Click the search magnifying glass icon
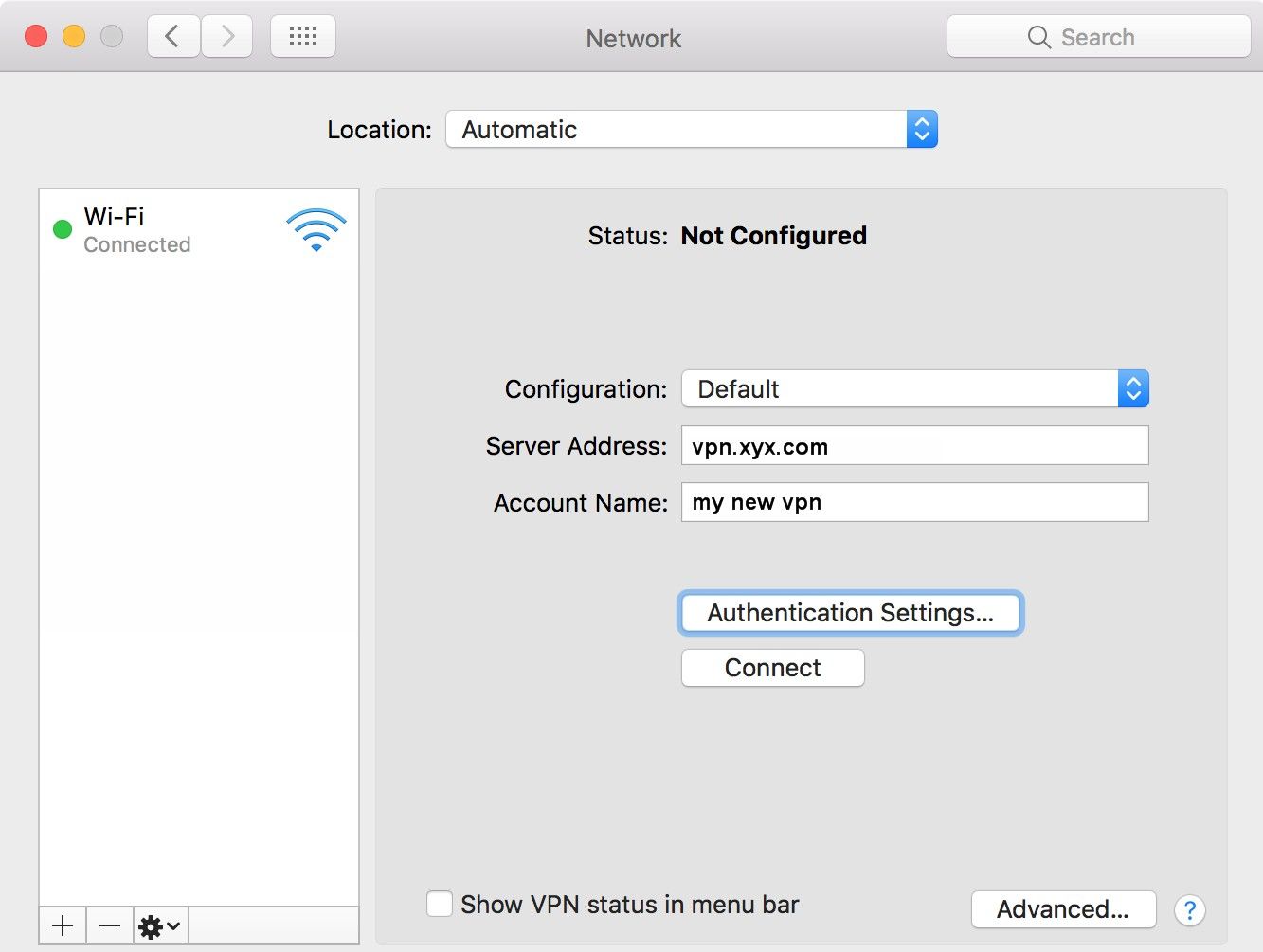The width and height of the screenshot is (1263, 952). pyautogui.click(x=1038, y=37)
